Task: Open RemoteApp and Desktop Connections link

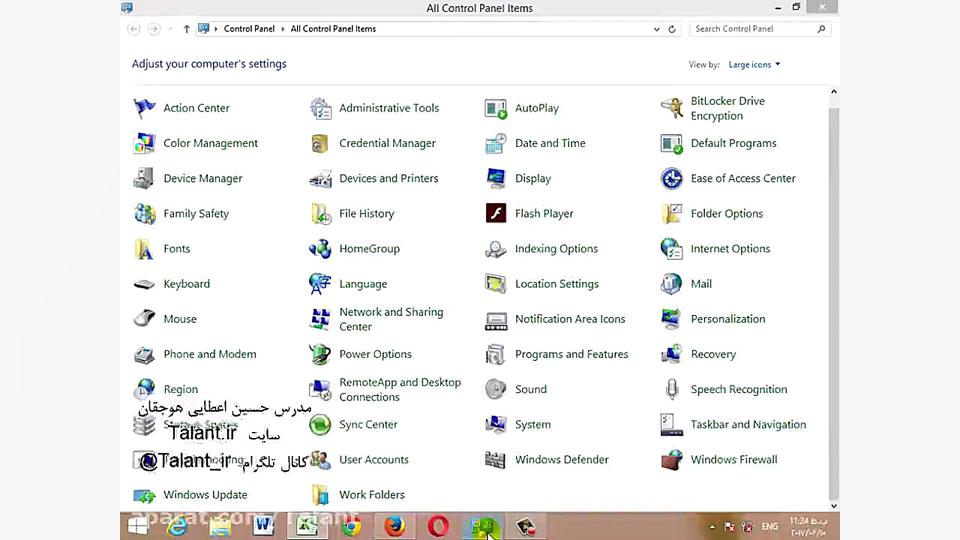Action: (x=400, y=389)
